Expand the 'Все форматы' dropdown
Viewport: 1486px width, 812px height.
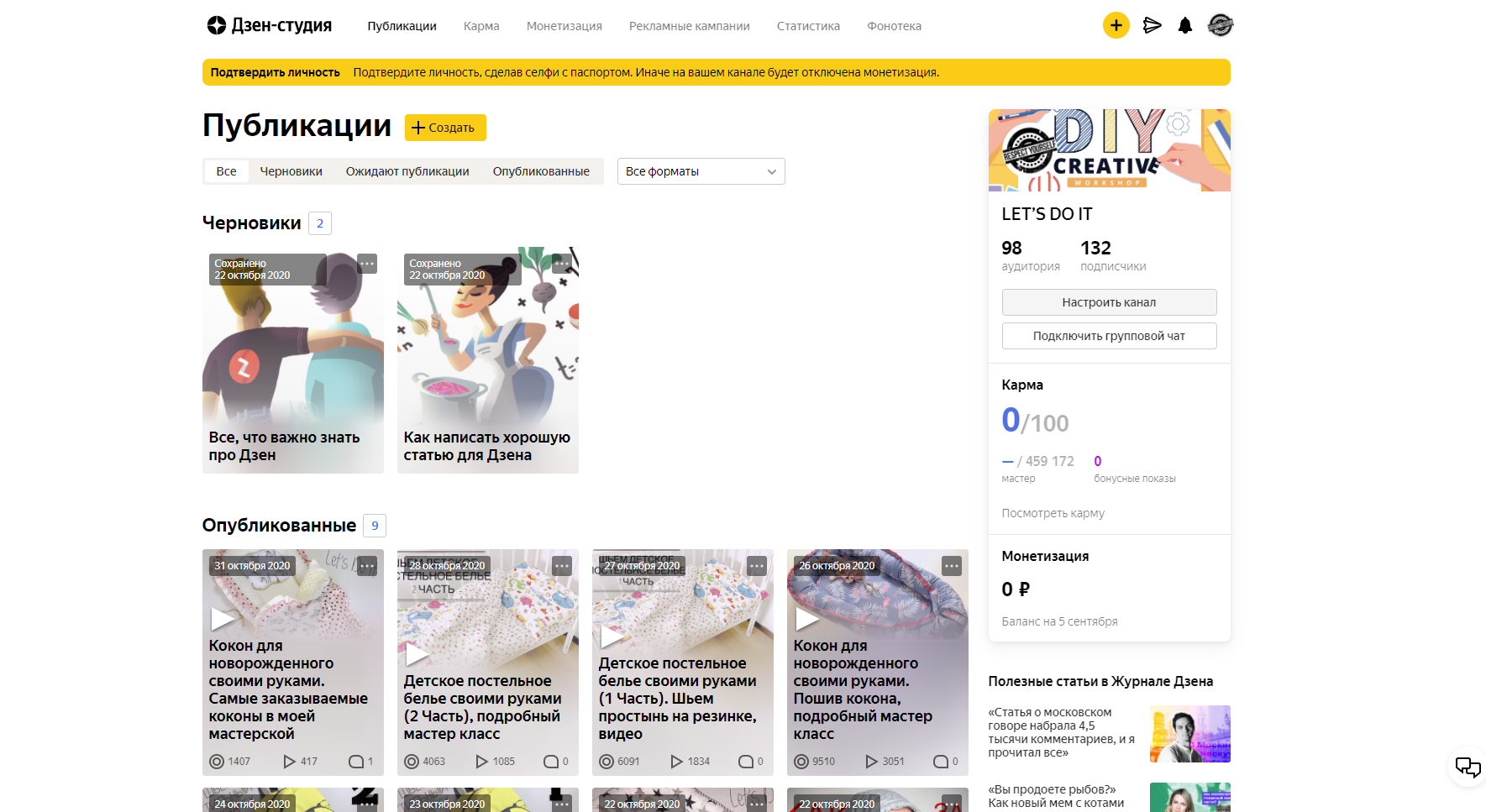coord(701,171)
